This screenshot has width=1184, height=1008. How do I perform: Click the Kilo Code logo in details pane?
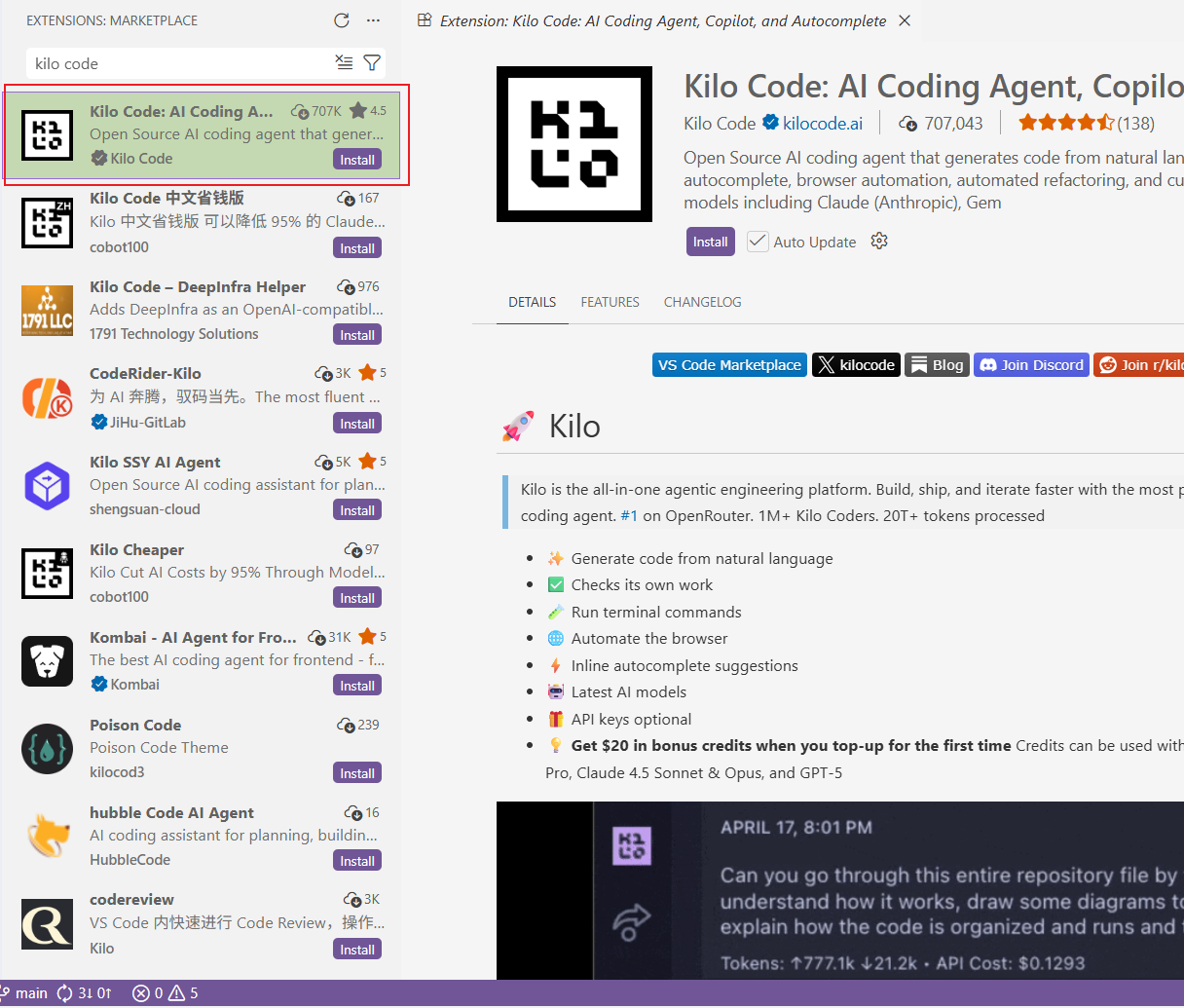(x=574, y=143)
